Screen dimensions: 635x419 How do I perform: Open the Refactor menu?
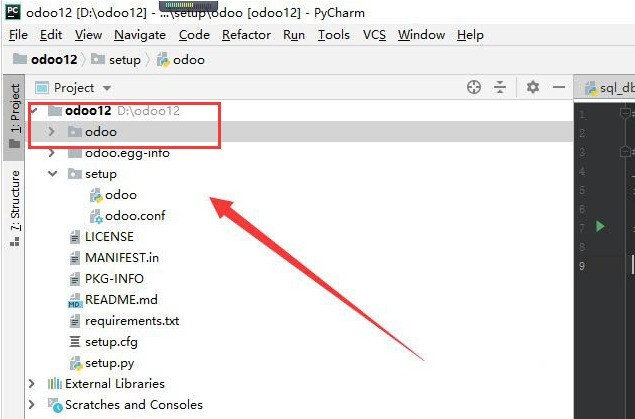[246, 35]
